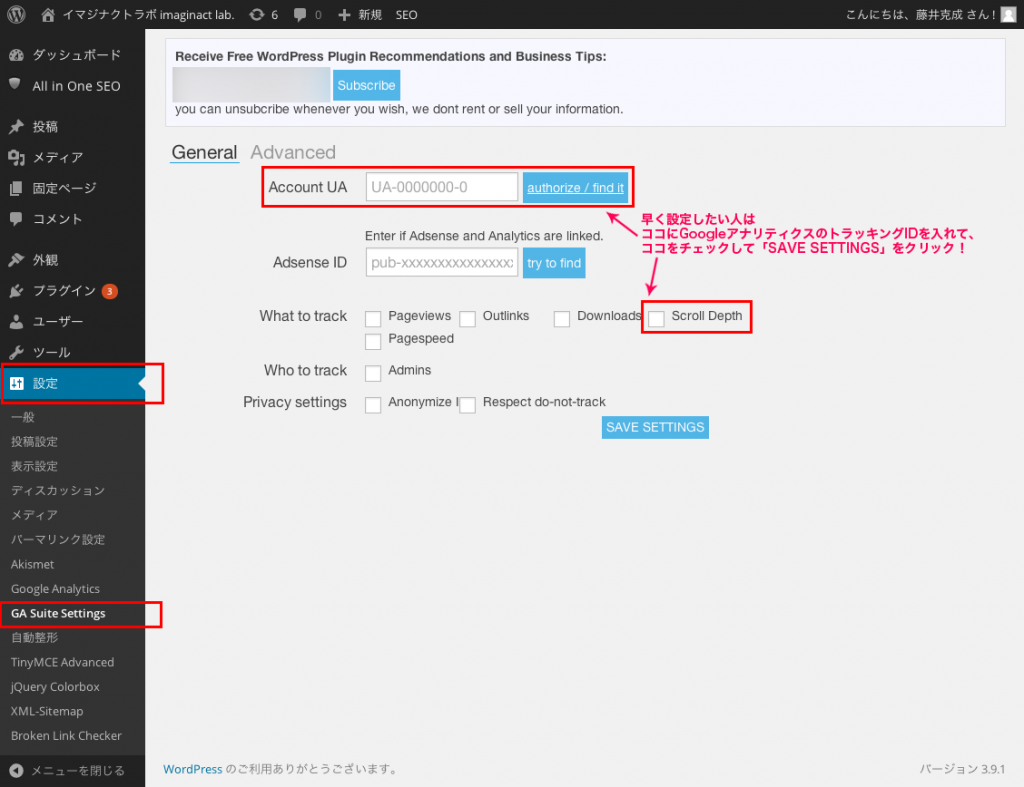Click the blurred email subscribe field
1024x787 pixels.
pos(251,85)
